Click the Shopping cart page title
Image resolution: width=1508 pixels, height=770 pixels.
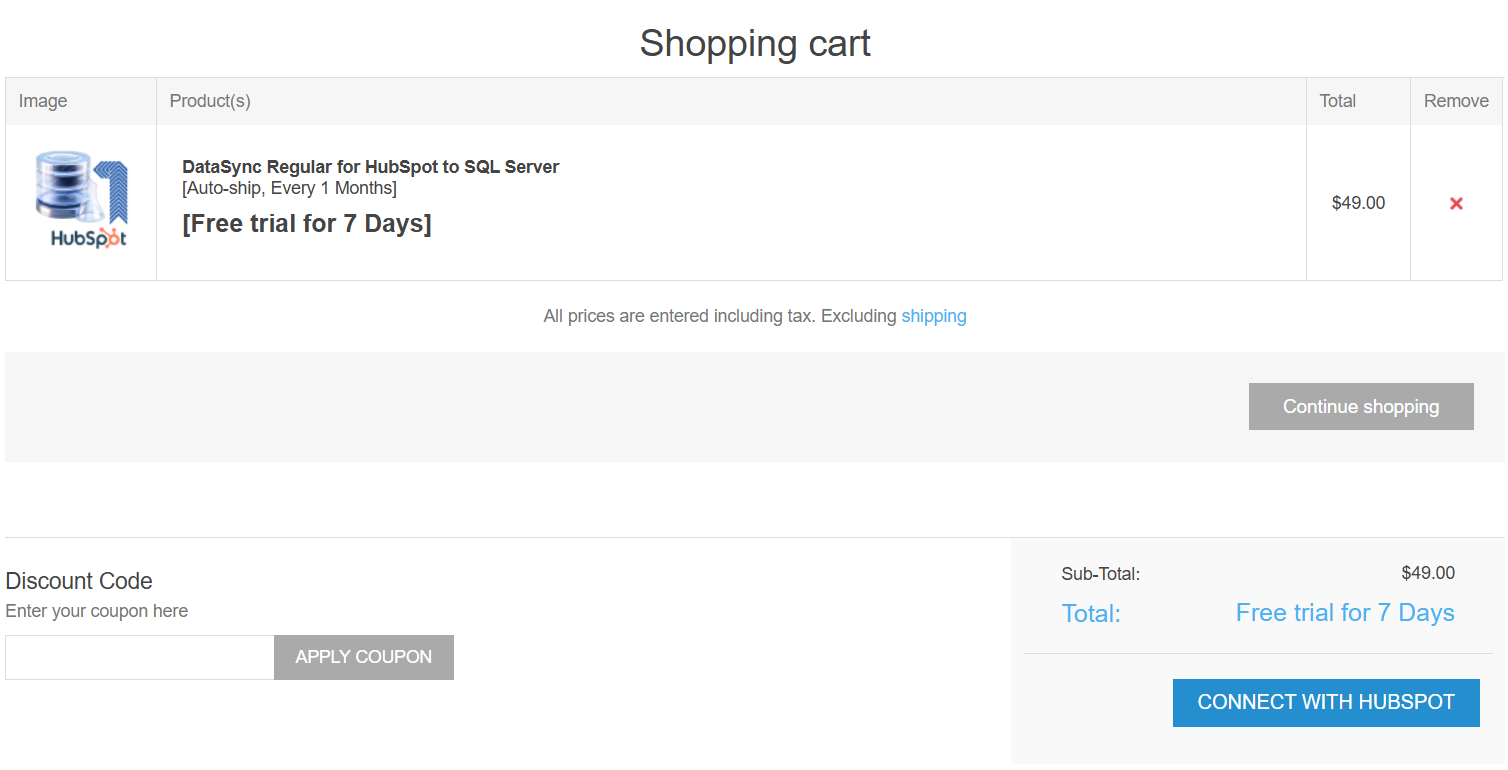point(755,43)
